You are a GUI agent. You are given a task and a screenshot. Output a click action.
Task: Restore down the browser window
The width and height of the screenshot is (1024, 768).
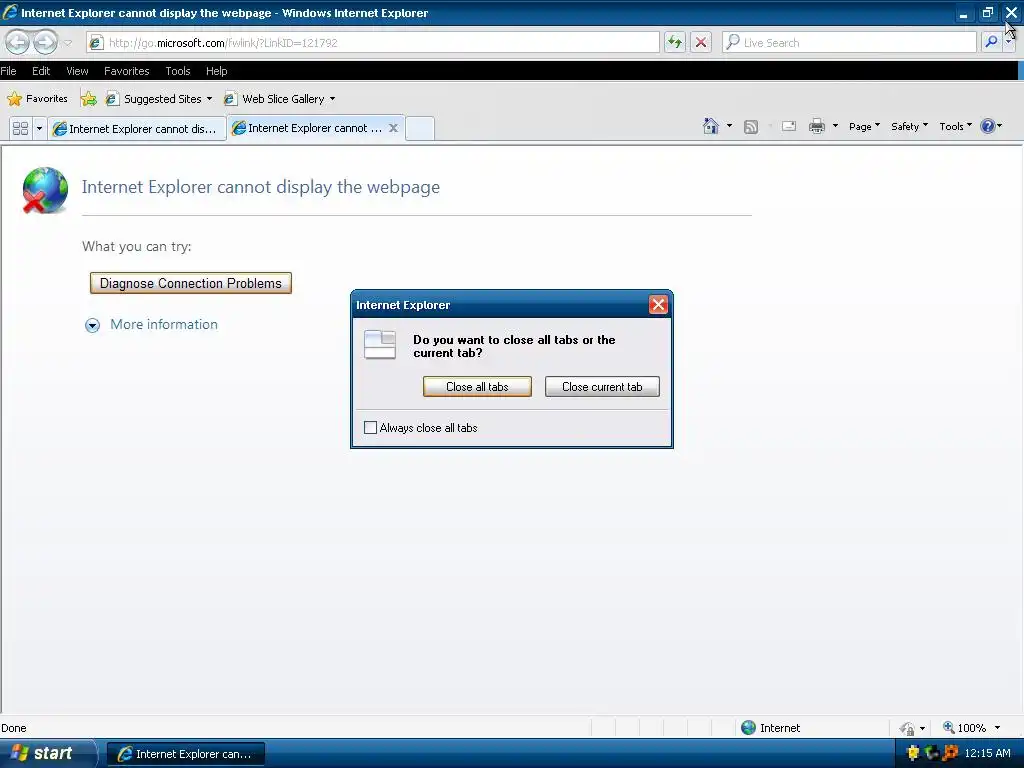pyautogui.click(x=987, y=12)
